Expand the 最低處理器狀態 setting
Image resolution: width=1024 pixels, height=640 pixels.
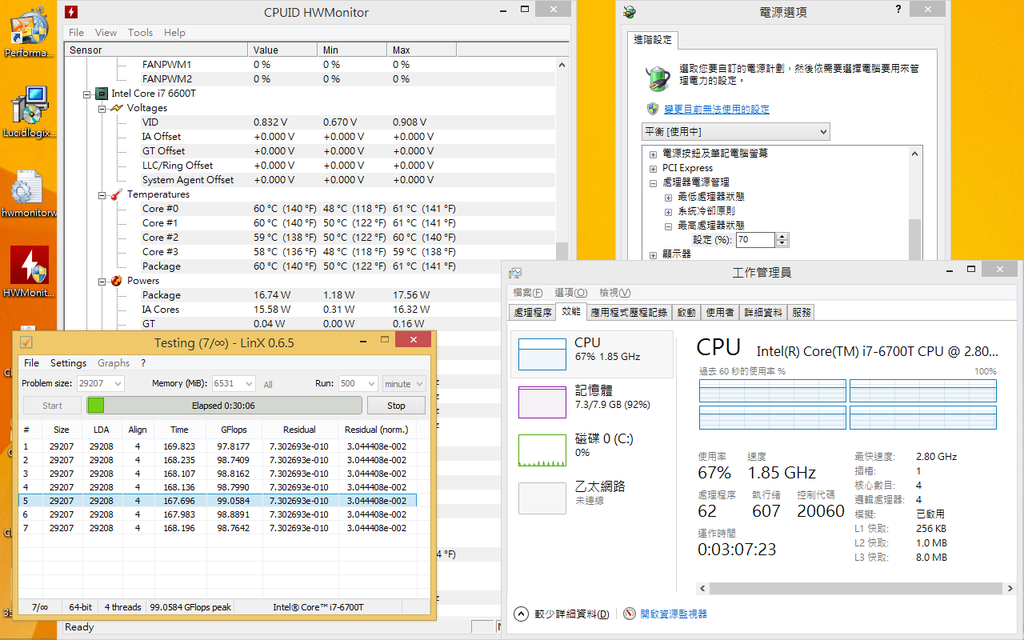668,197
